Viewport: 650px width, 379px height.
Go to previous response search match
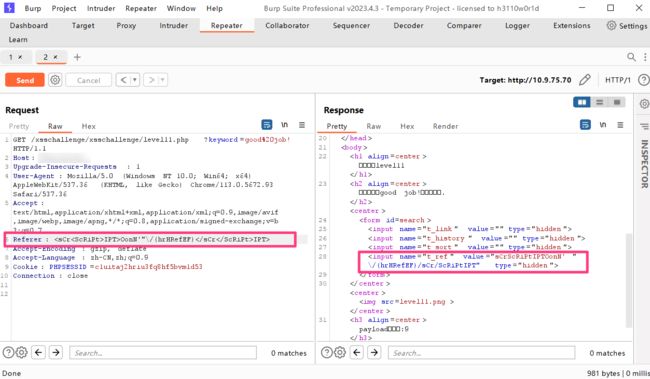[x=357, y=352]
